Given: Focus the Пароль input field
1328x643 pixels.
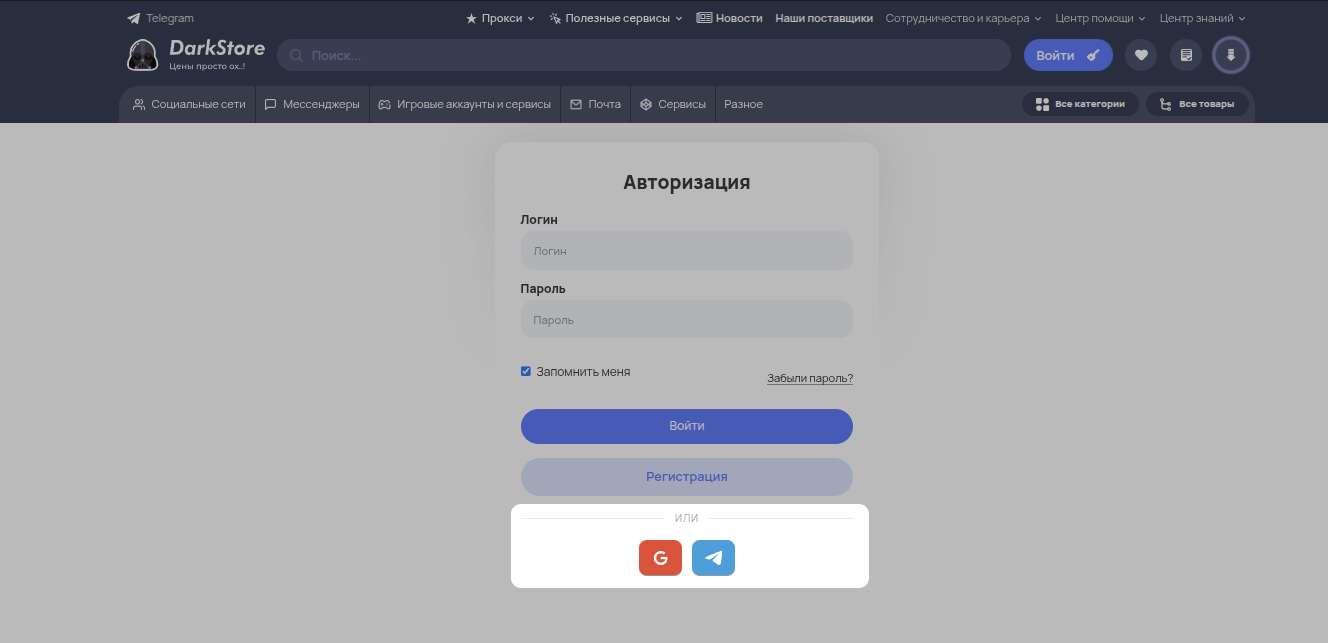Looking at the screenshot, I should pos(686,320).
